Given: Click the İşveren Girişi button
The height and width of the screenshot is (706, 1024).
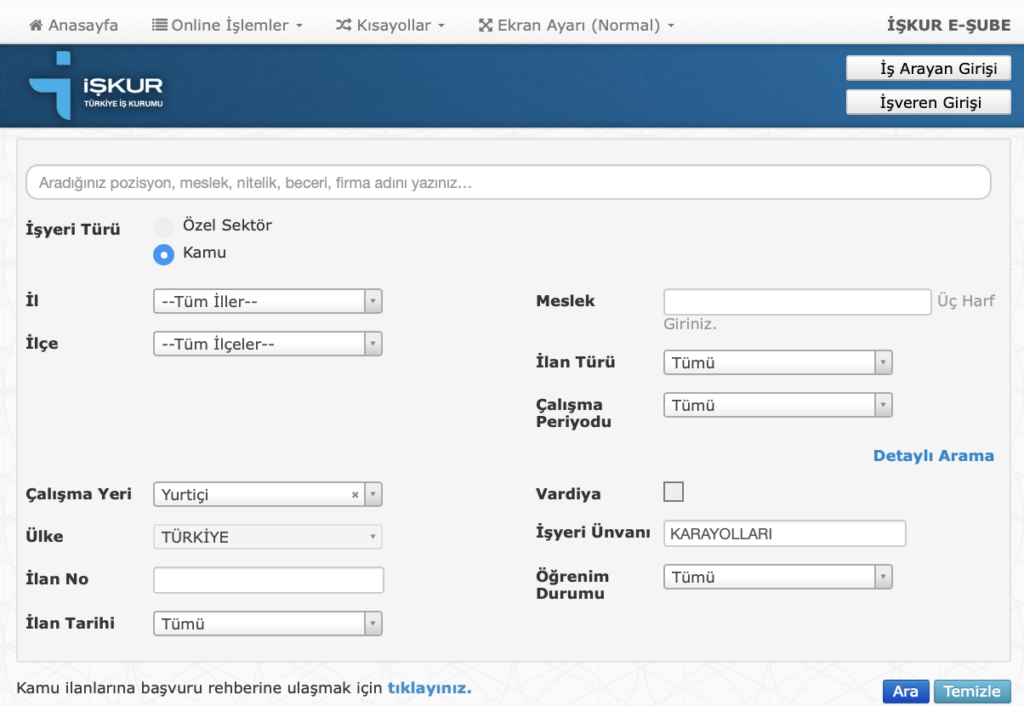Looking at the screenshot, I should 928,102.
